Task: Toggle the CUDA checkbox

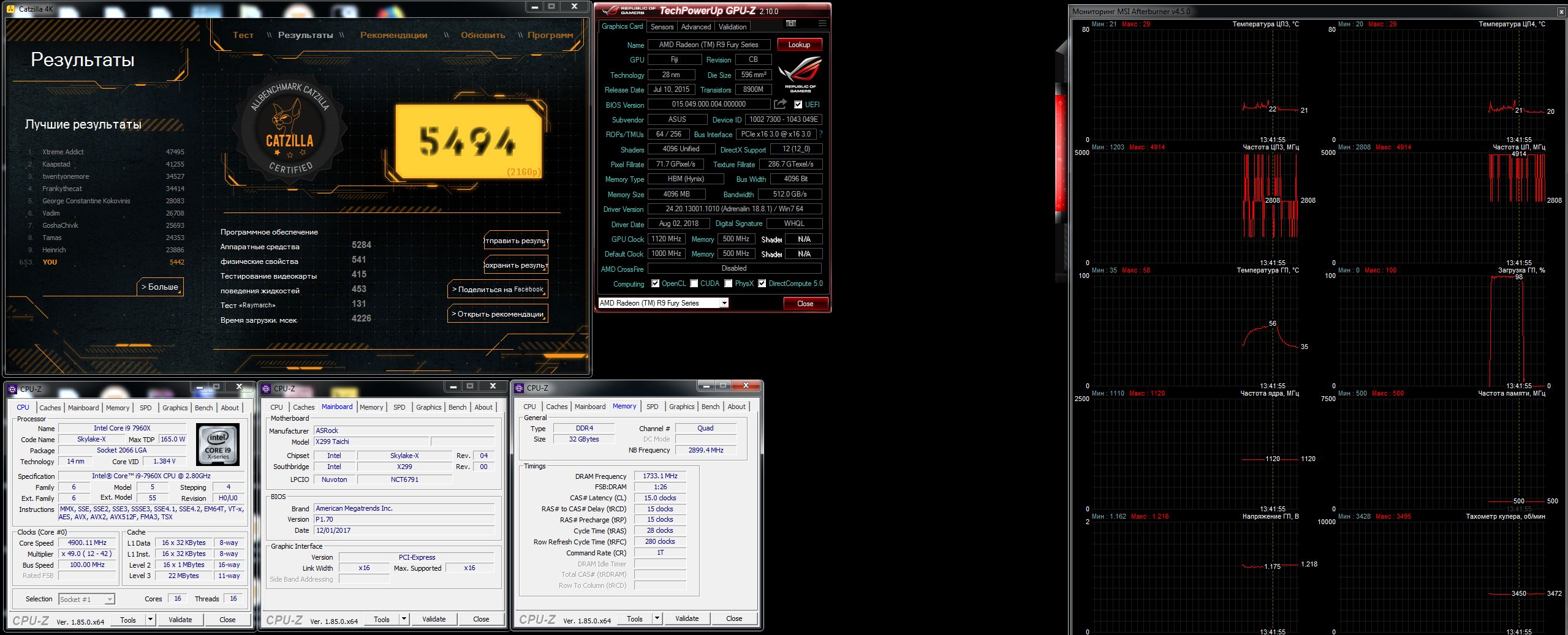Action: 694,284
